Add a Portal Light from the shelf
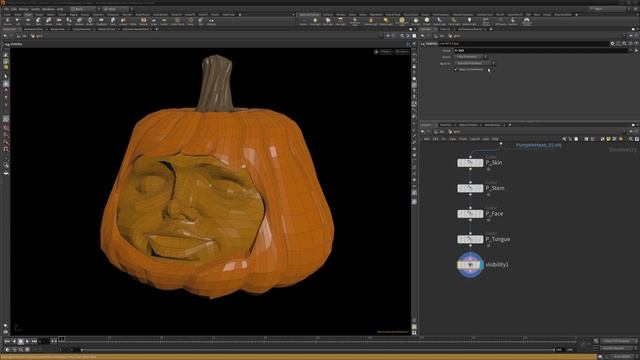This screenshot has width=640, height=360. [x=453, y=21]
